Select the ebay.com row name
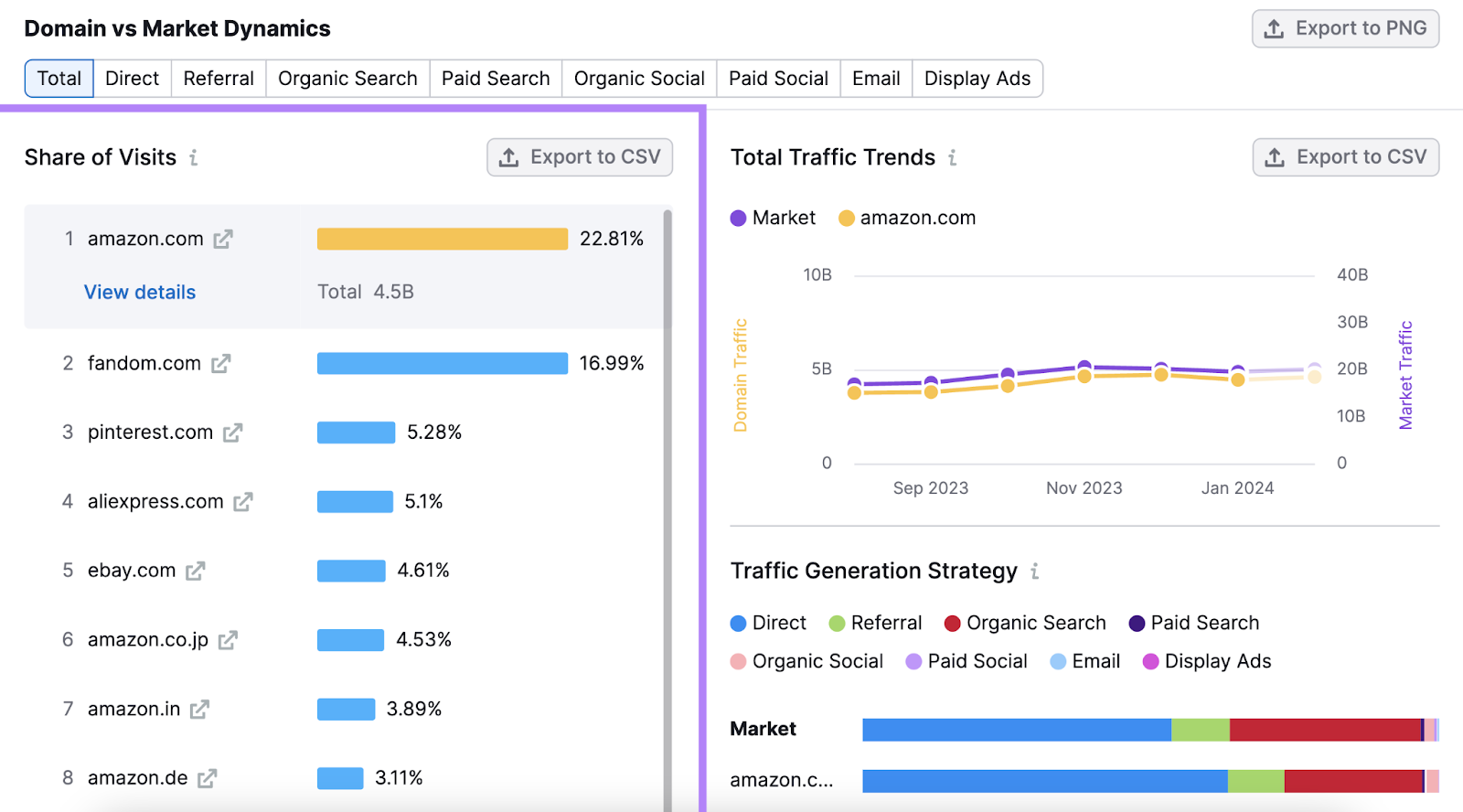The width and height of the screenshot is (1463, 812). [x=132, y=571]
